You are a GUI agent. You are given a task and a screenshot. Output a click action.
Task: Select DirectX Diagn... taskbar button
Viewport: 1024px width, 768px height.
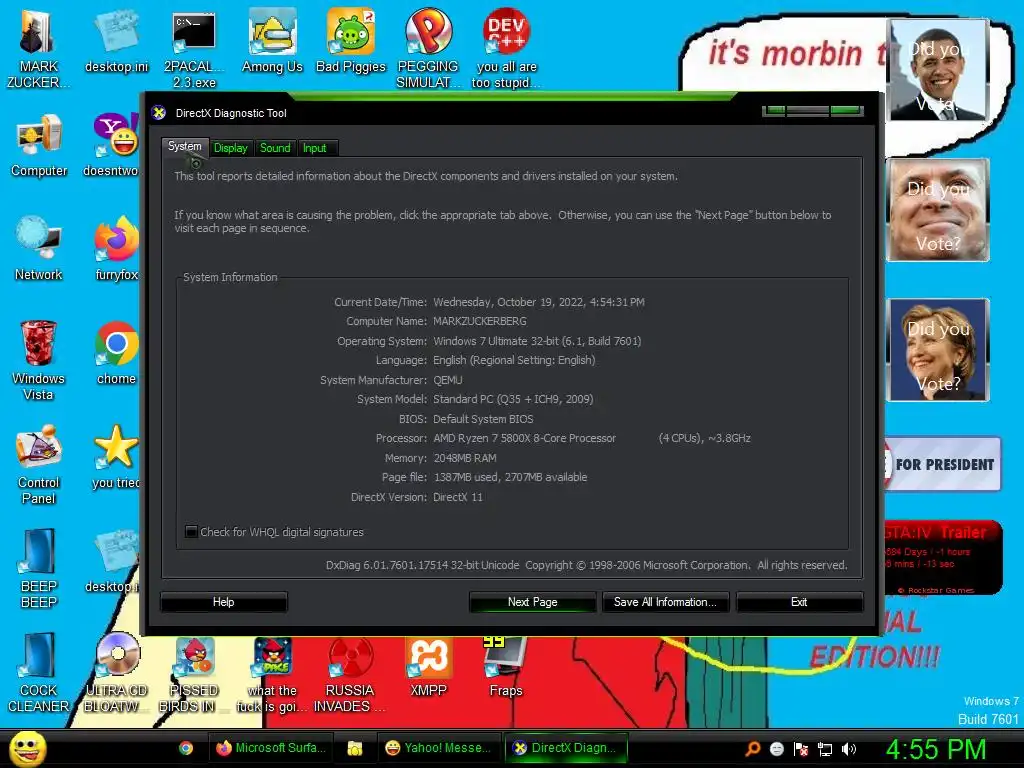click(566, 748)
